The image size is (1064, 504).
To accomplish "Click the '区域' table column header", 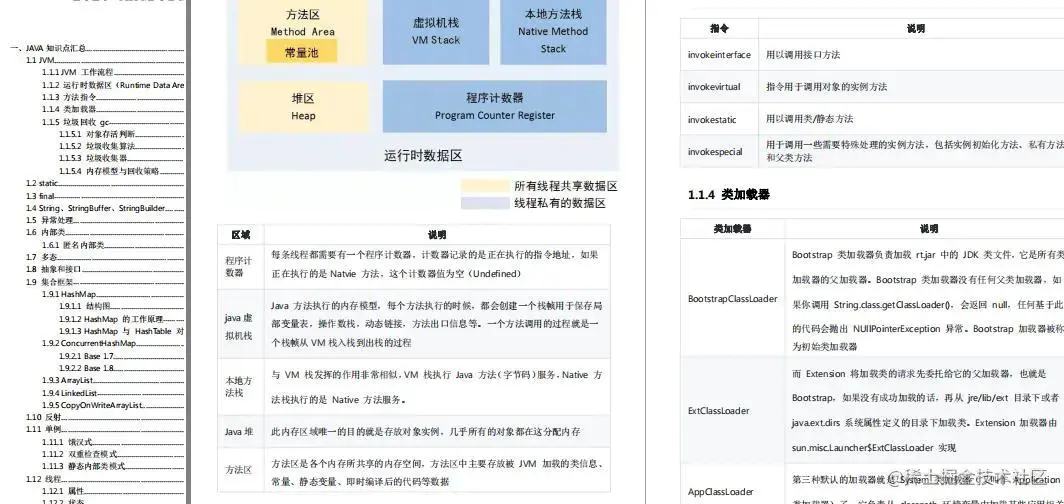I will [241, 235].
